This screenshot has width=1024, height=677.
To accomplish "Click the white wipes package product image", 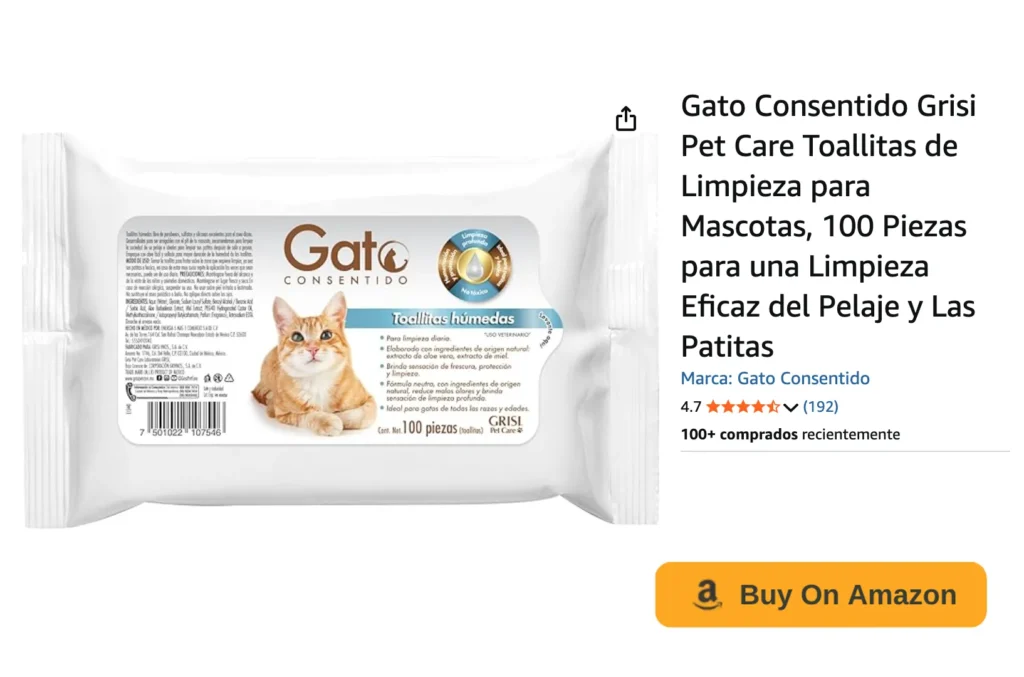I will [340, 330].
